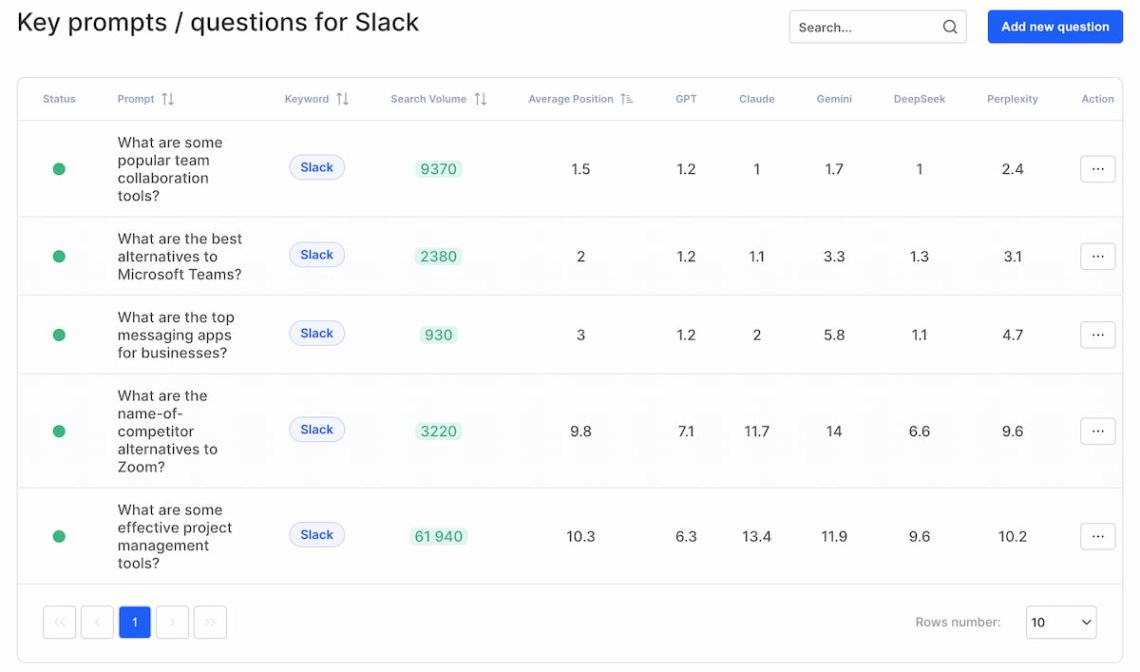Screen dimensions: 1140x672
Task: Open the Rows number dropdown
Action: click(x=1061, y=622)
